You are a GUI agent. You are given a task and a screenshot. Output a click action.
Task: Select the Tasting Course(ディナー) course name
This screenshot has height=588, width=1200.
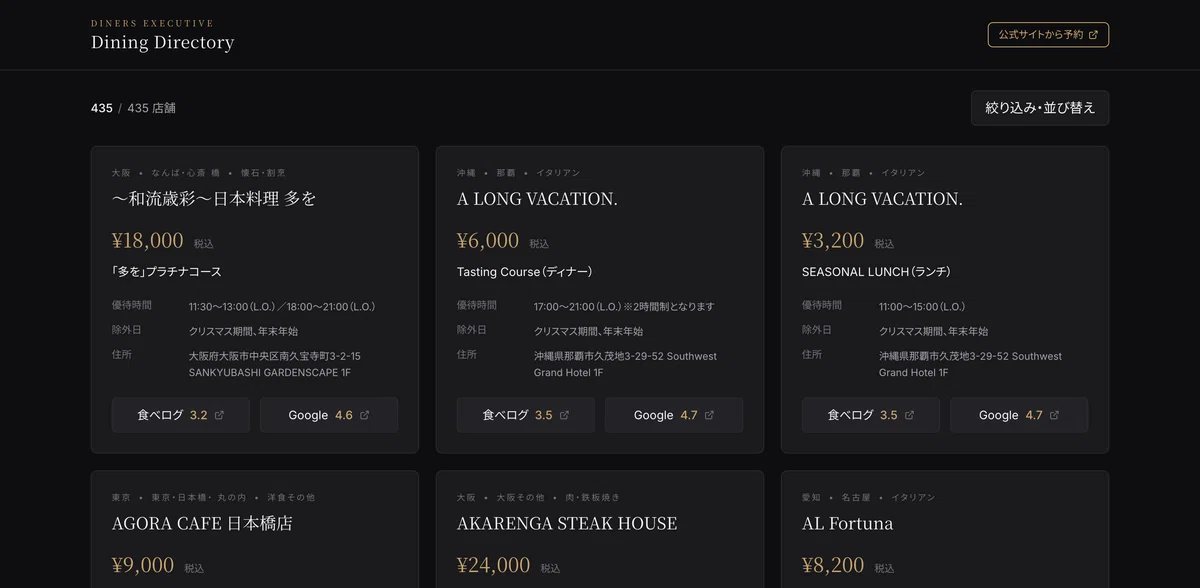click(x=525, y=272)
